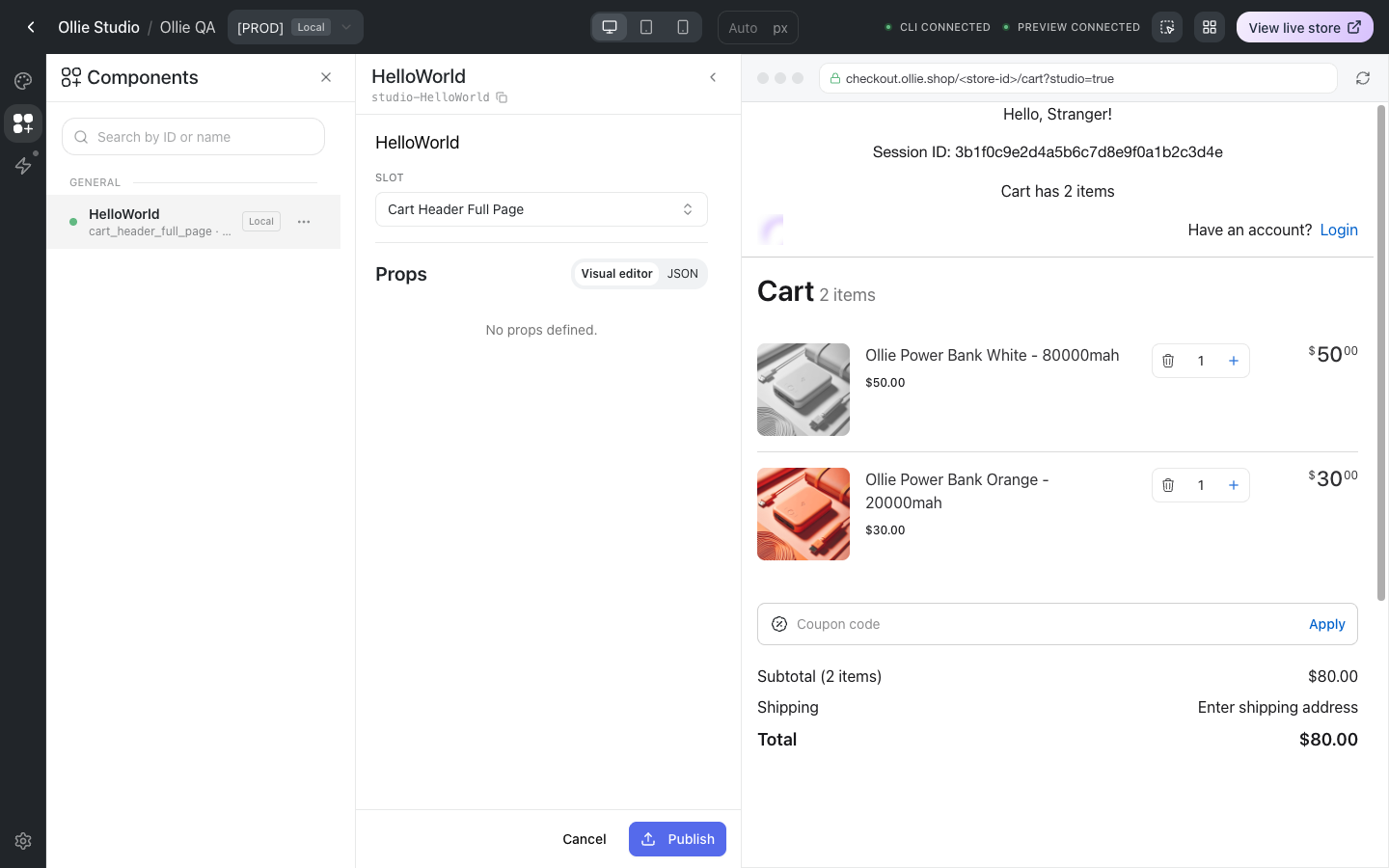Remove Ollie Power Bank White with trash icon
Screen dimensions: 1389x868
coord(1168,361)
